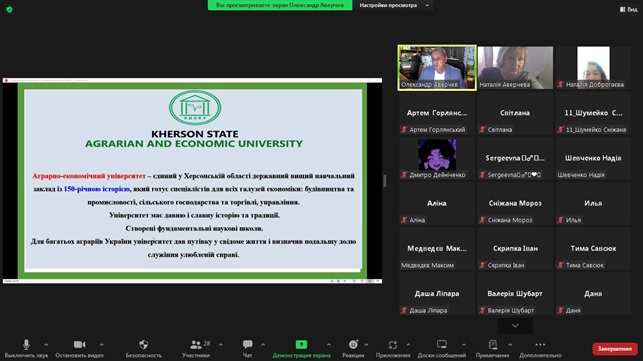Select Наталія Доброгаєва video thumbnail
The image size is (643, 361).
(x=593, y=68)
